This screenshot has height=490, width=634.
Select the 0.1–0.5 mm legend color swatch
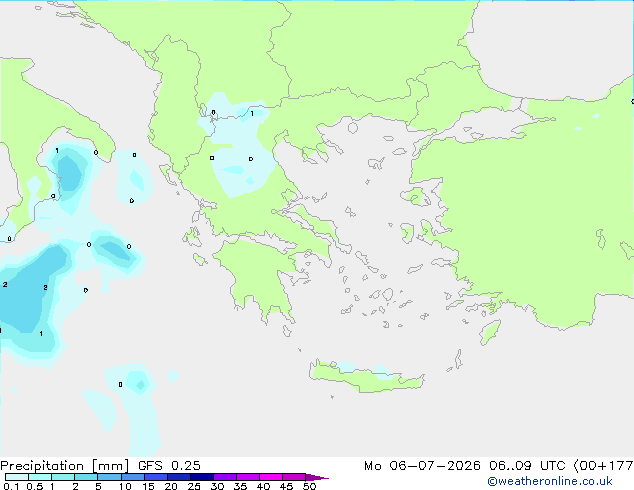tap(17, 477)
